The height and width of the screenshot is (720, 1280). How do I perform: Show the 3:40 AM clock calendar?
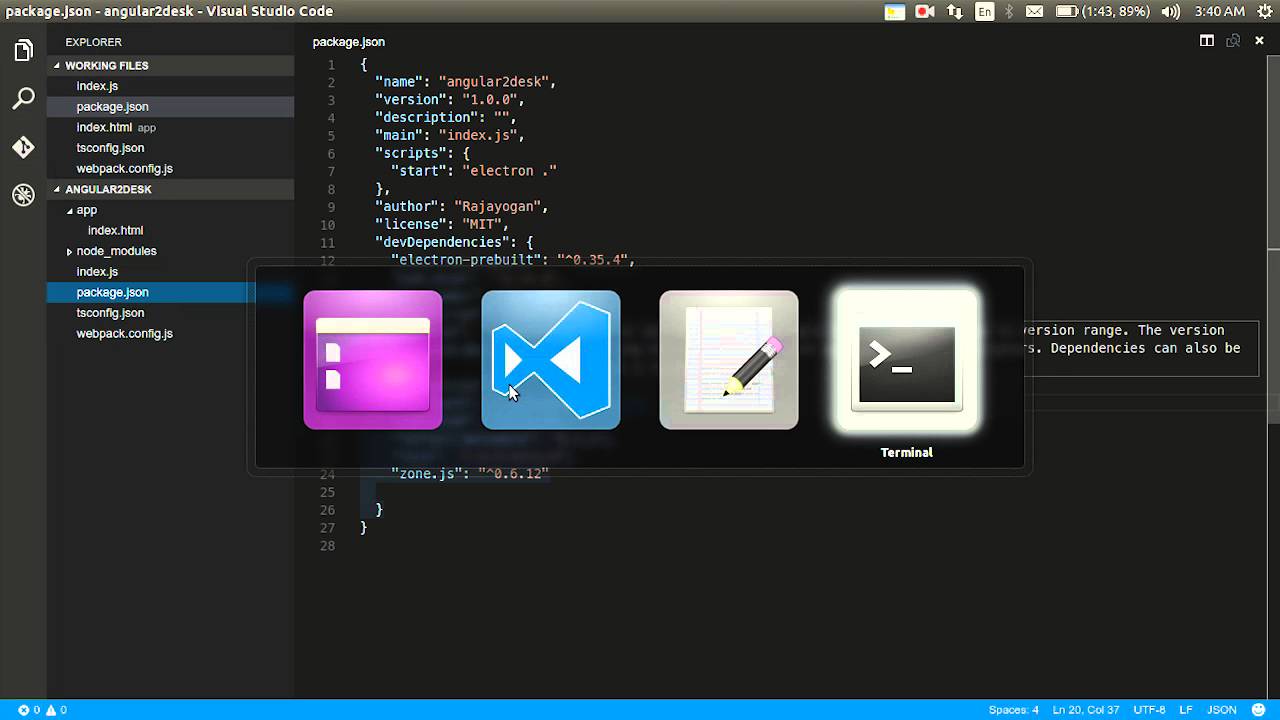coord(1219,12)
